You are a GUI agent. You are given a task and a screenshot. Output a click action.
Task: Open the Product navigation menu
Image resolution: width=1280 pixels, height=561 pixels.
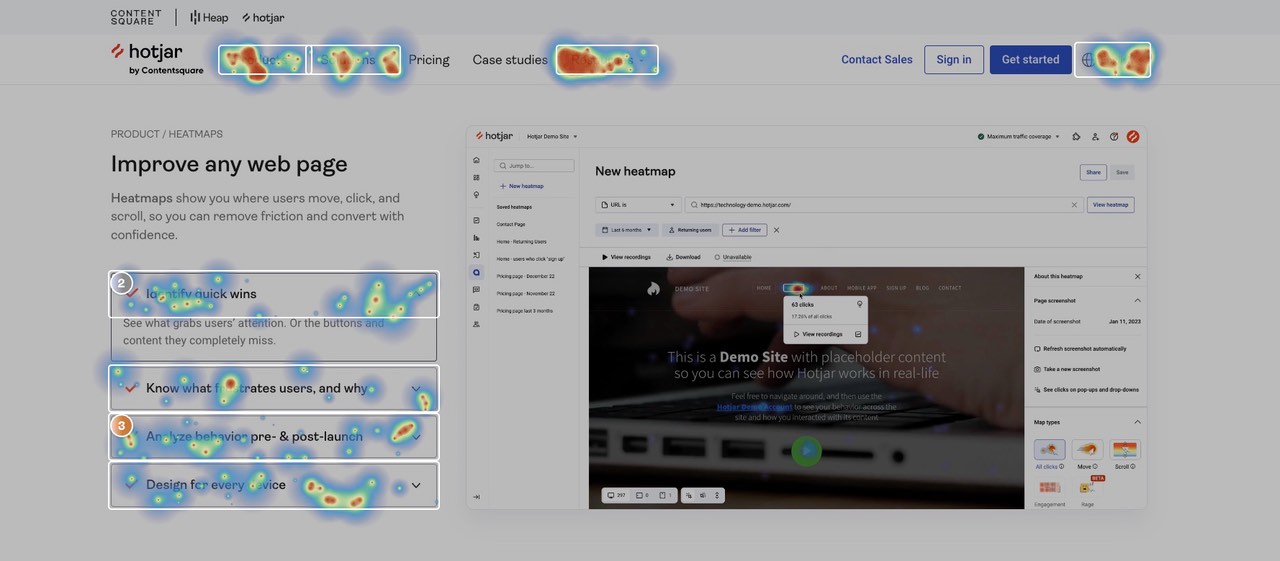pyautogui.click(x=262, y=60)
